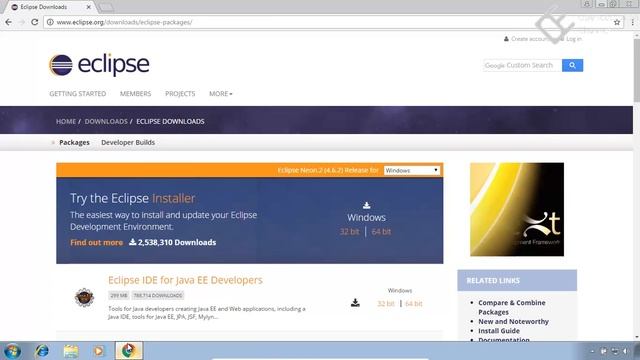This screenshot has width=640, height=360.
Task: Reload the Eclipse downloads page
Action: coord(35,22)
